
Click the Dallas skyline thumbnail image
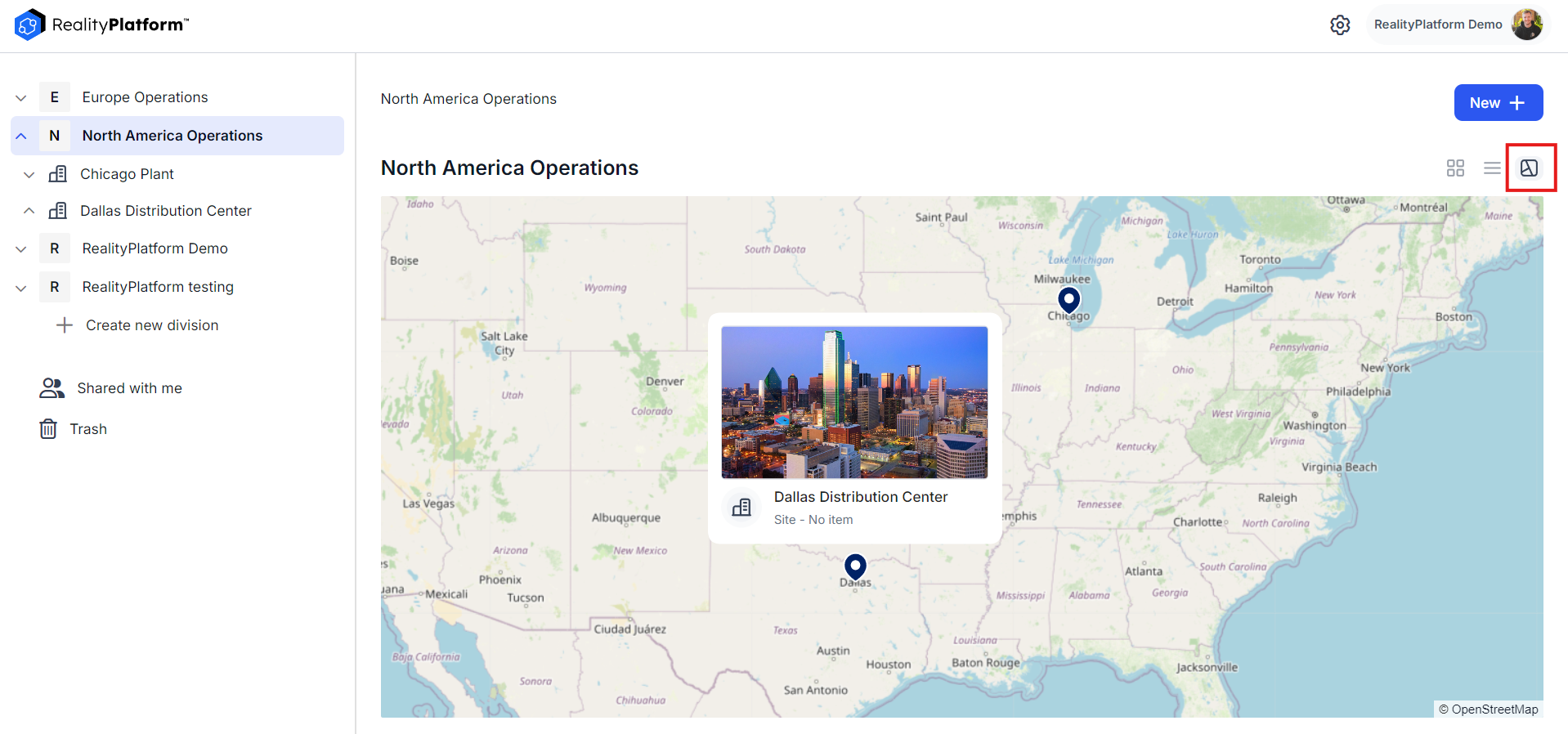click(854, 402)
